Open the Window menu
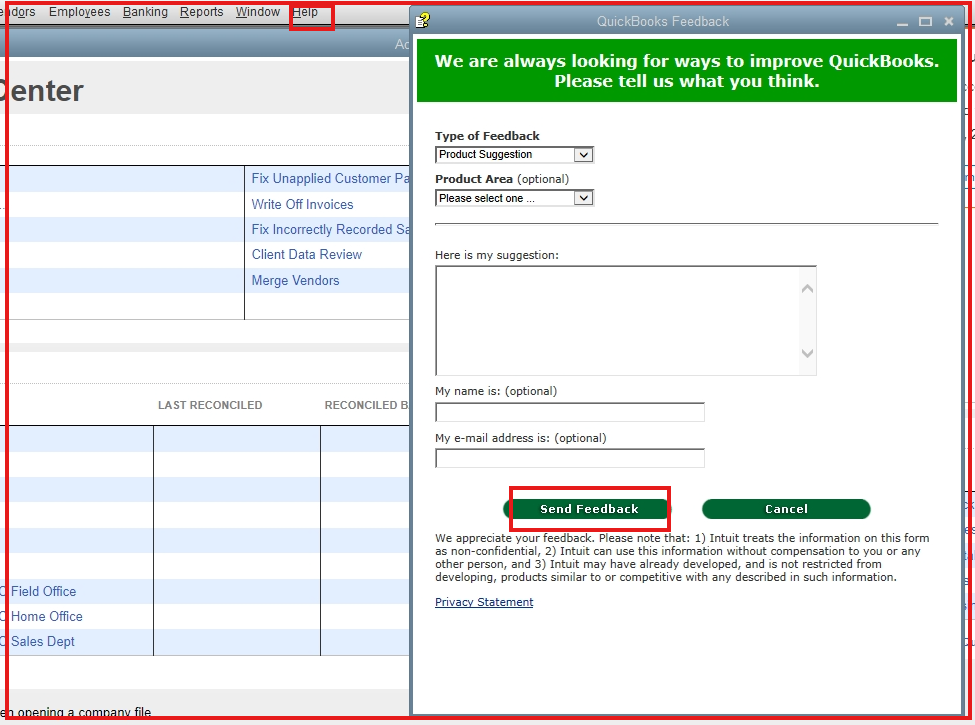 (x=257, y=12)
